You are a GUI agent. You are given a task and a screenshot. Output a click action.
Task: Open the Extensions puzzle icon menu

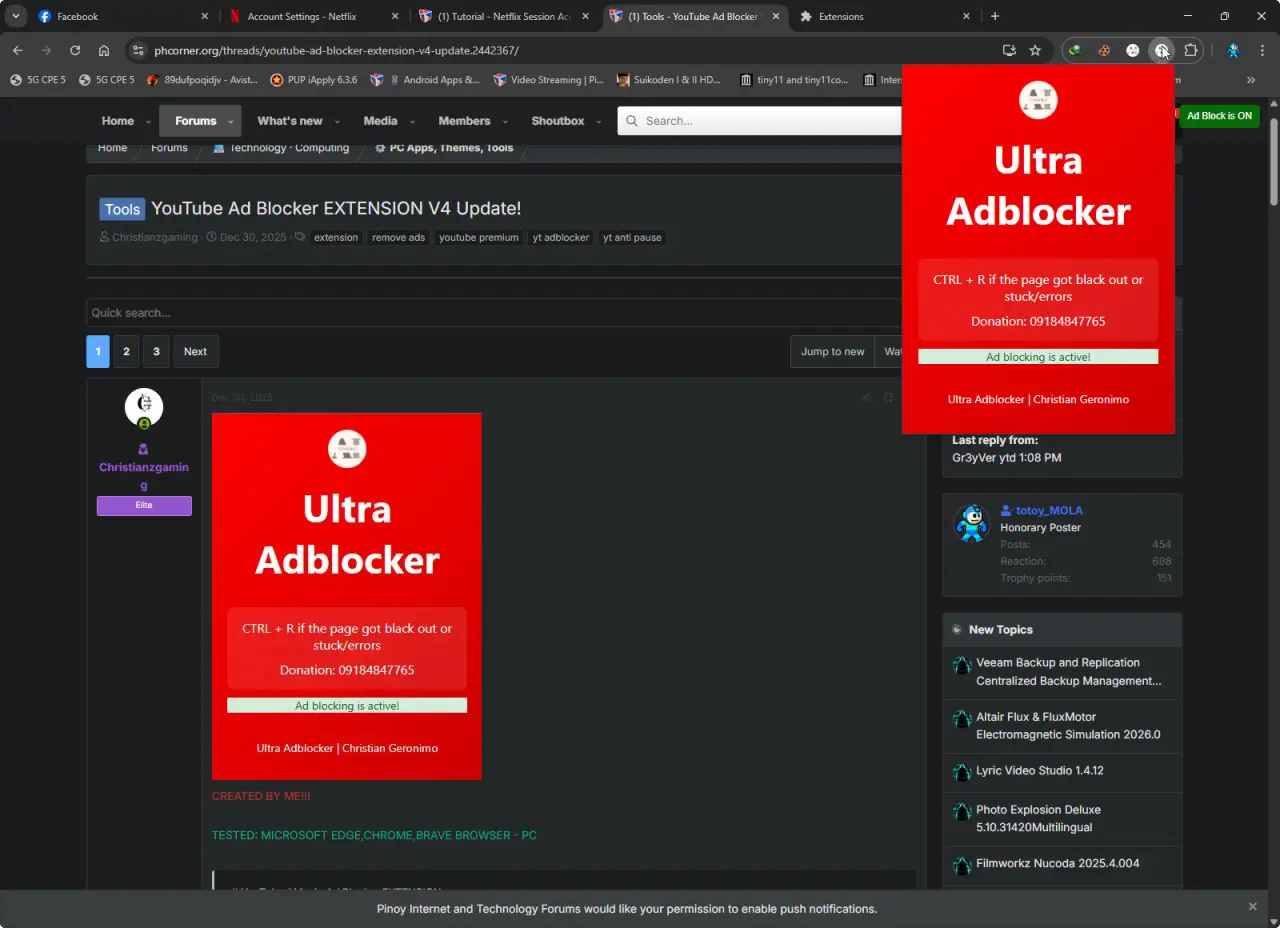[x=1190, y=50]
